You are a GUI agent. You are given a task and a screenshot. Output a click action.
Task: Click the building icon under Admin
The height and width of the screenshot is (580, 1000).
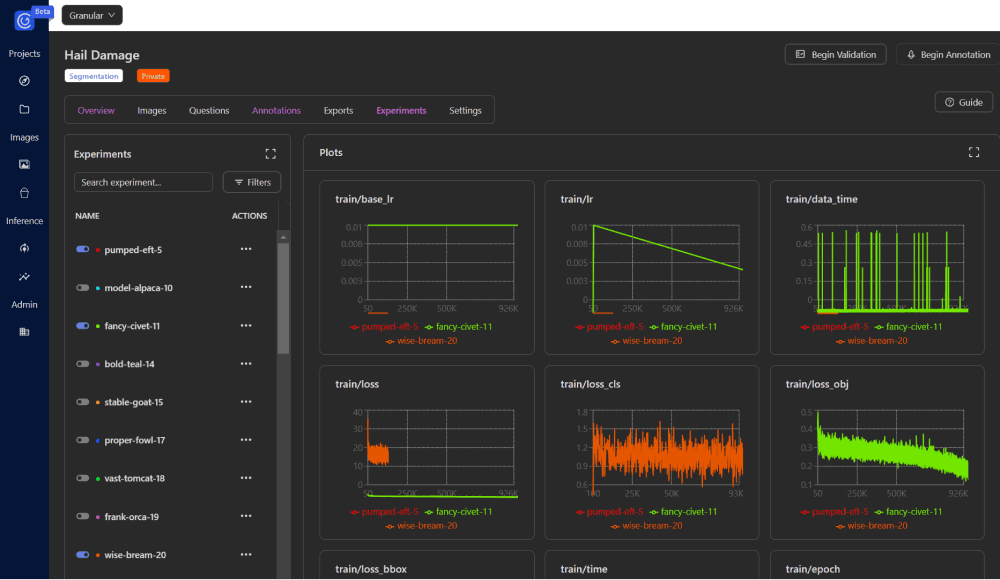pos(24,331)
